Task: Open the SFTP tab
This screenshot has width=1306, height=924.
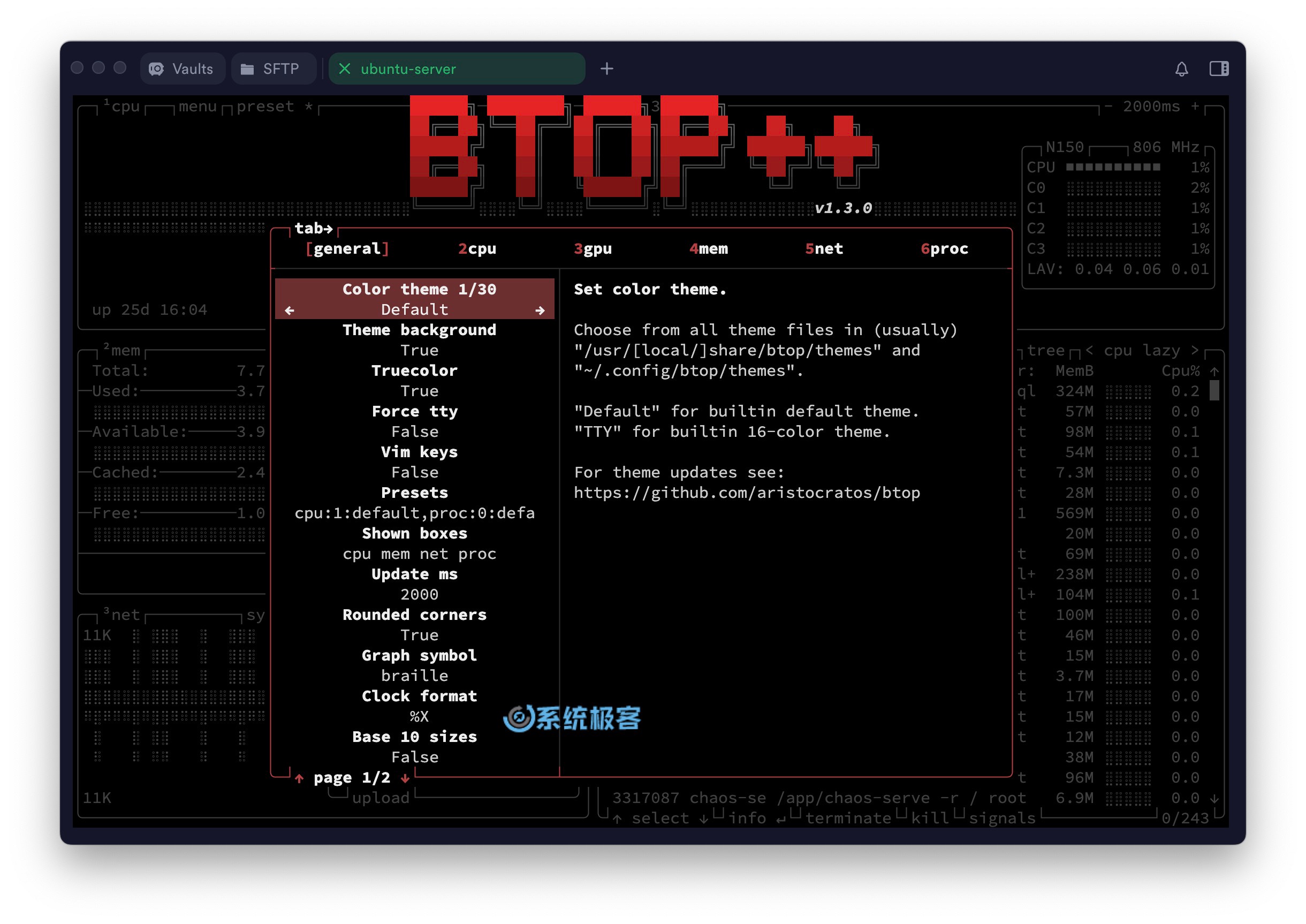Action: (274, 69)
